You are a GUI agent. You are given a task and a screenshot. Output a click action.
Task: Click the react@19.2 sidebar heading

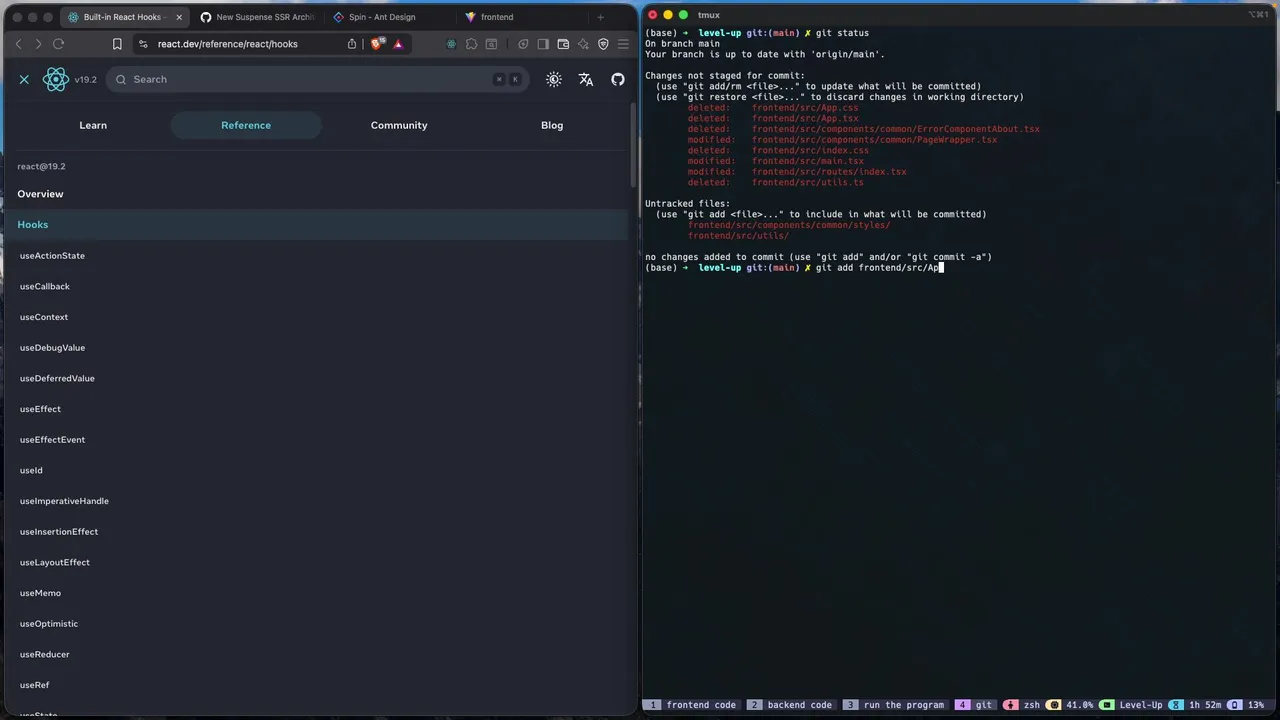pos(41,166)
